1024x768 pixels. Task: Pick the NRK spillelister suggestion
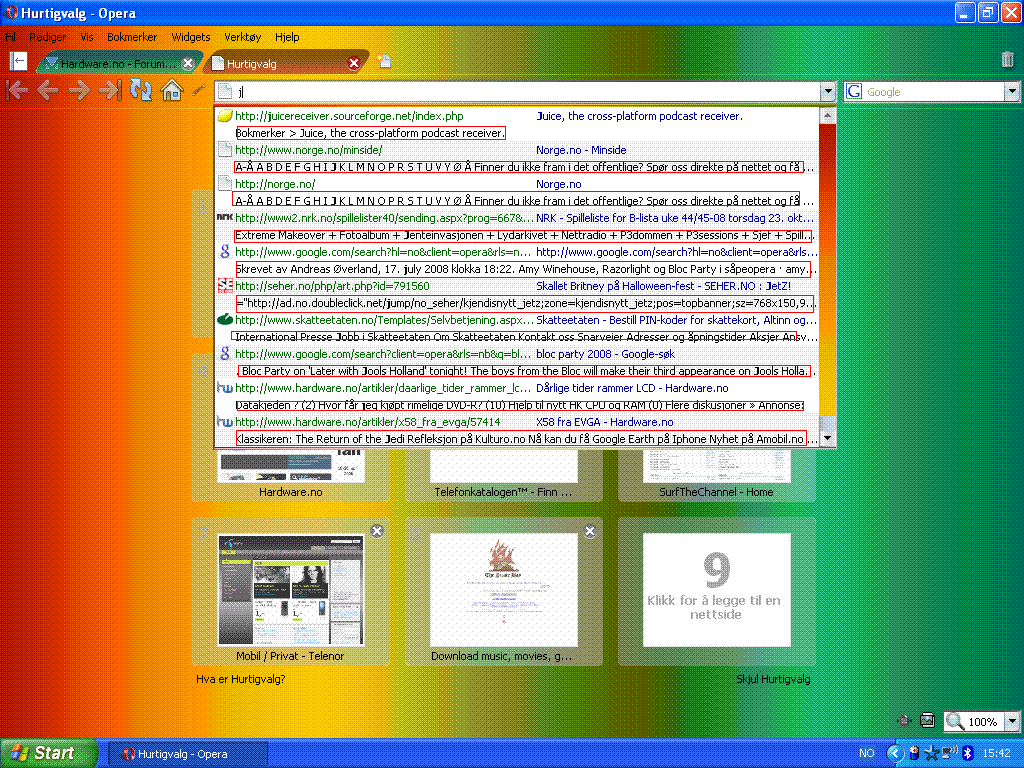[517, 226]
